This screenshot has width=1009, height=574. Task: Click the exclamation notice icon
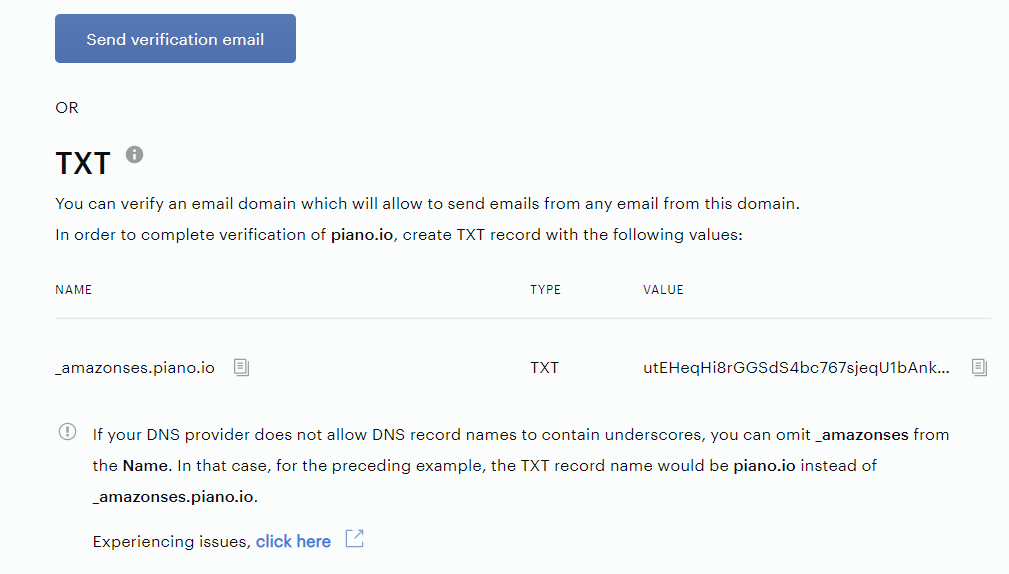pyautogui.click(x=68, y=431)
